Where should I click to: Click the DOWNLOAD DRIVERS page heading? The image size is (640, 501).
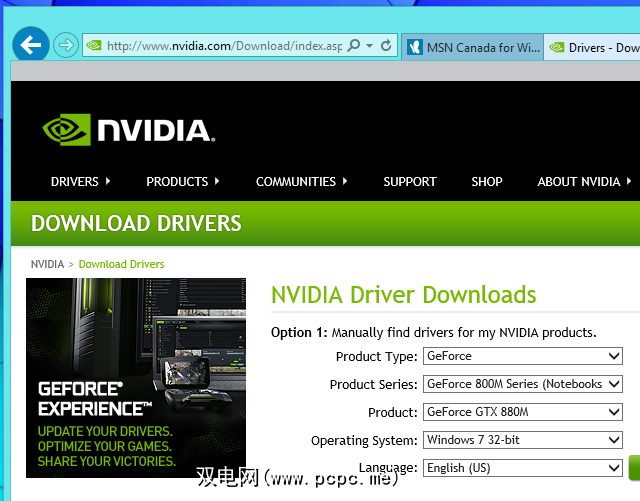pos(136,223)
